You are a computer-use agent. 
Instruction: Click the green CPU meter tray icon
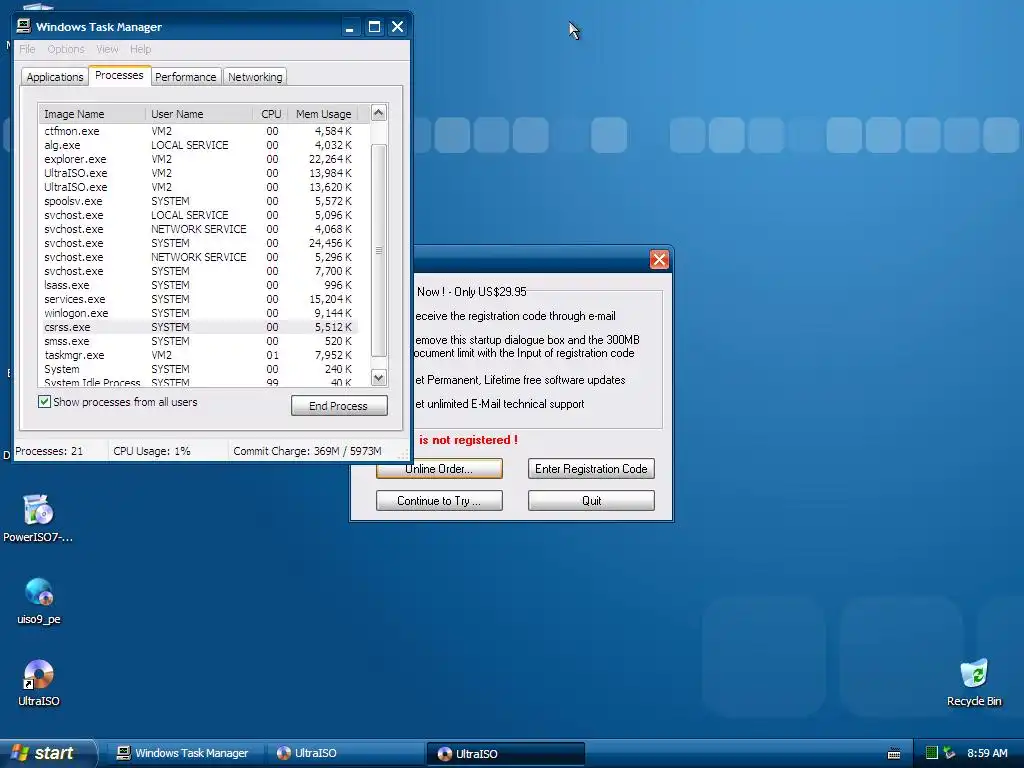932,753
